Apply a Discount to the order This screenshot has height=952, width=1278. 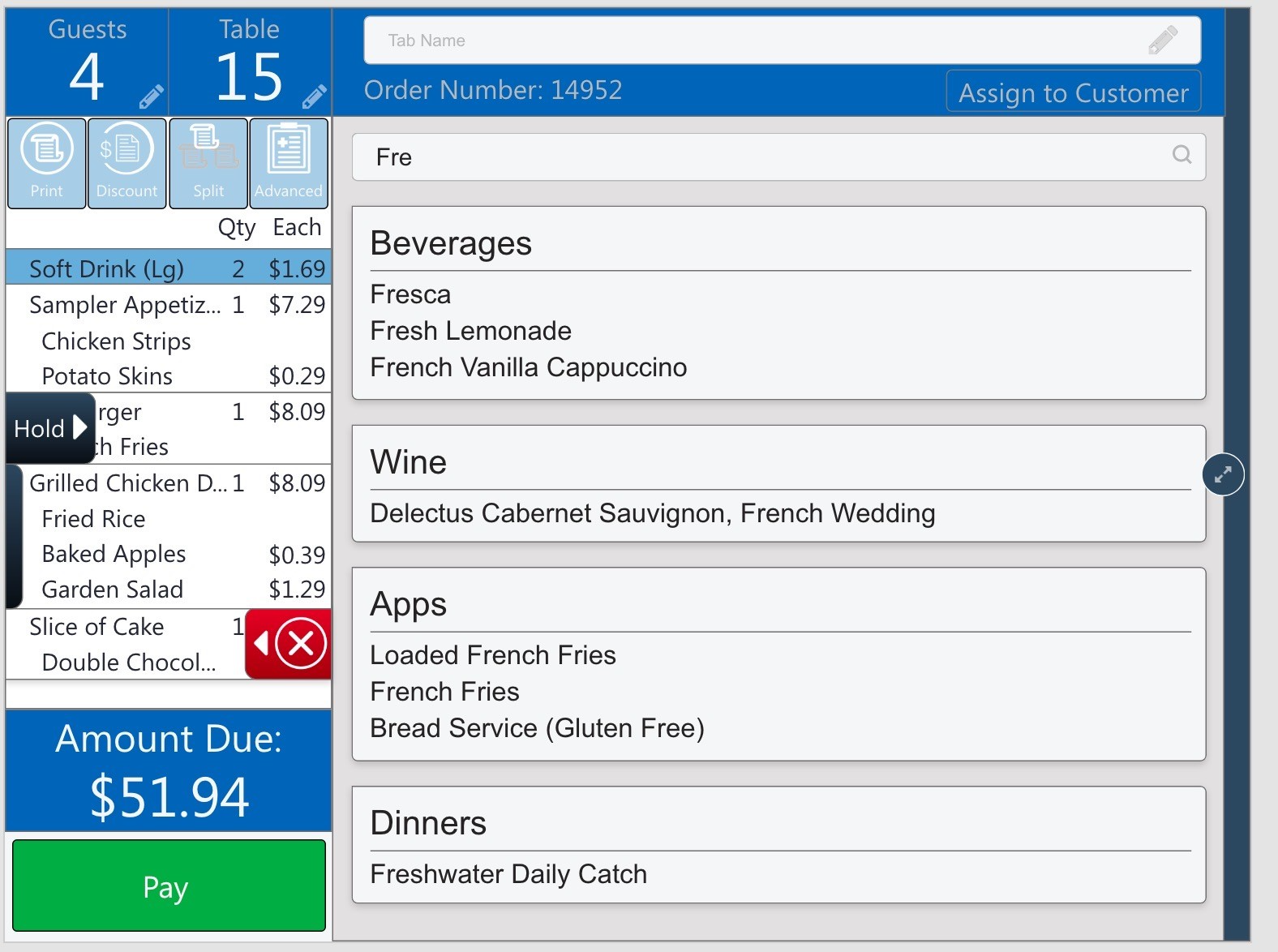127,163
